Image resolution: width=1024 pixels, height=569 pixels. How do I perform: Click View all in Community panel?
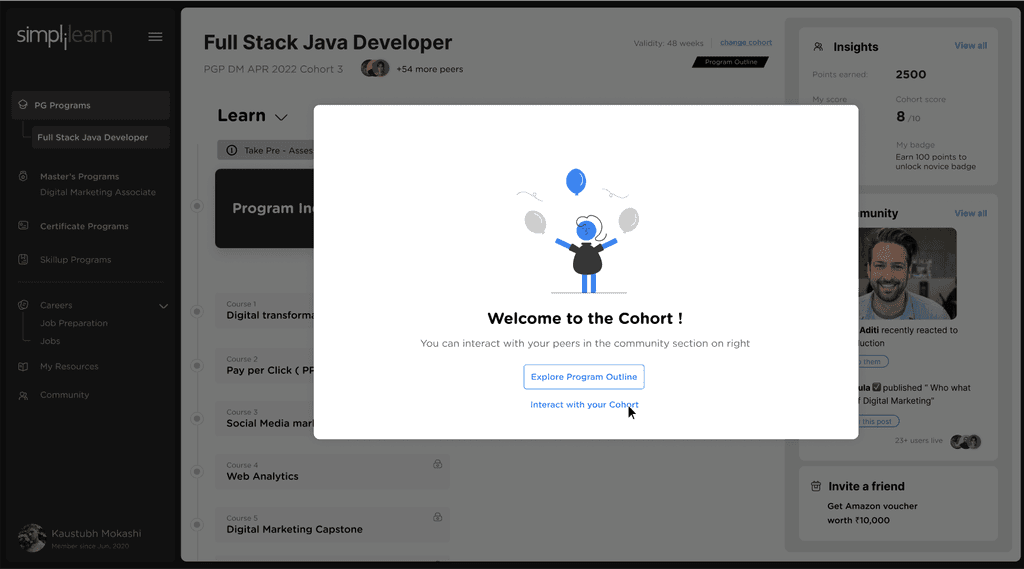click(x=970, y=213)
